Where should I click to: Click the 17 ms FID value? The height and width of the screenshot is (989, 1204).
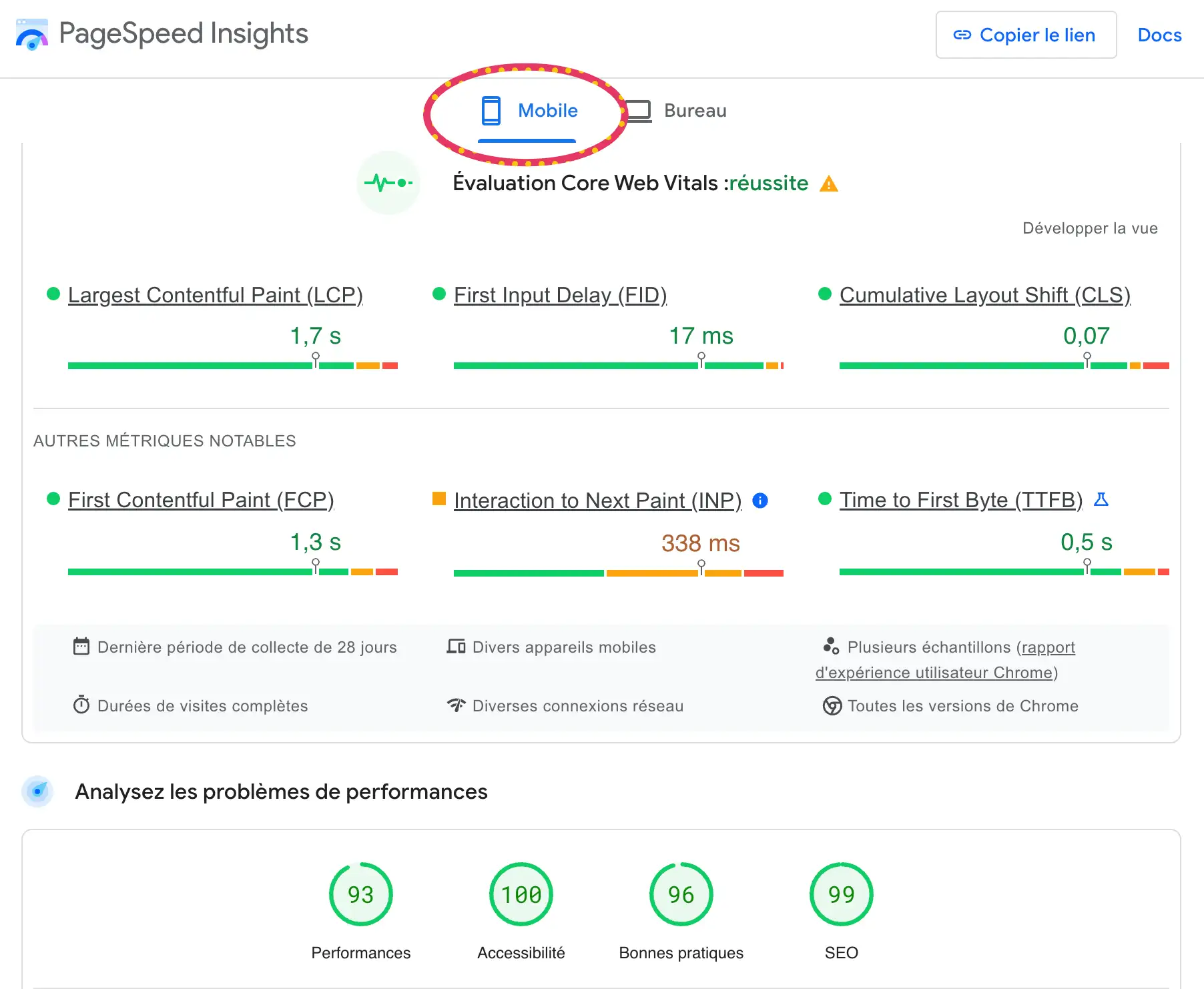click(x=701, y=336)
